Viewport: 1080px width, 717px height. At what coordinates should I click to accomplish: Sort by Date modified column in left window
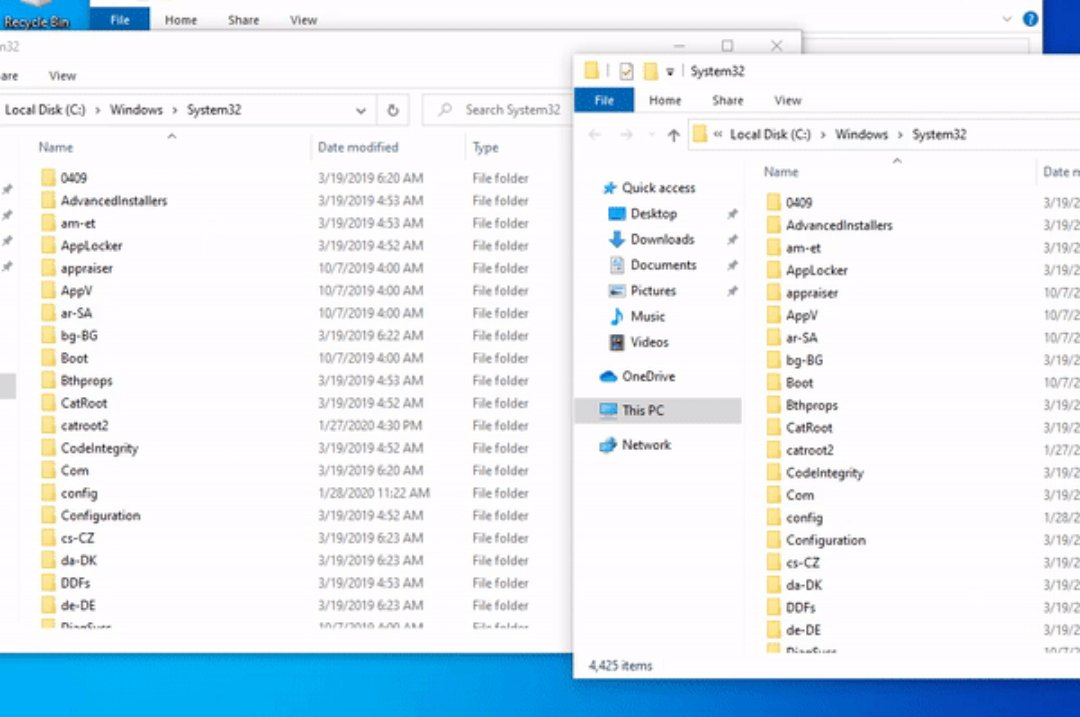358,147
